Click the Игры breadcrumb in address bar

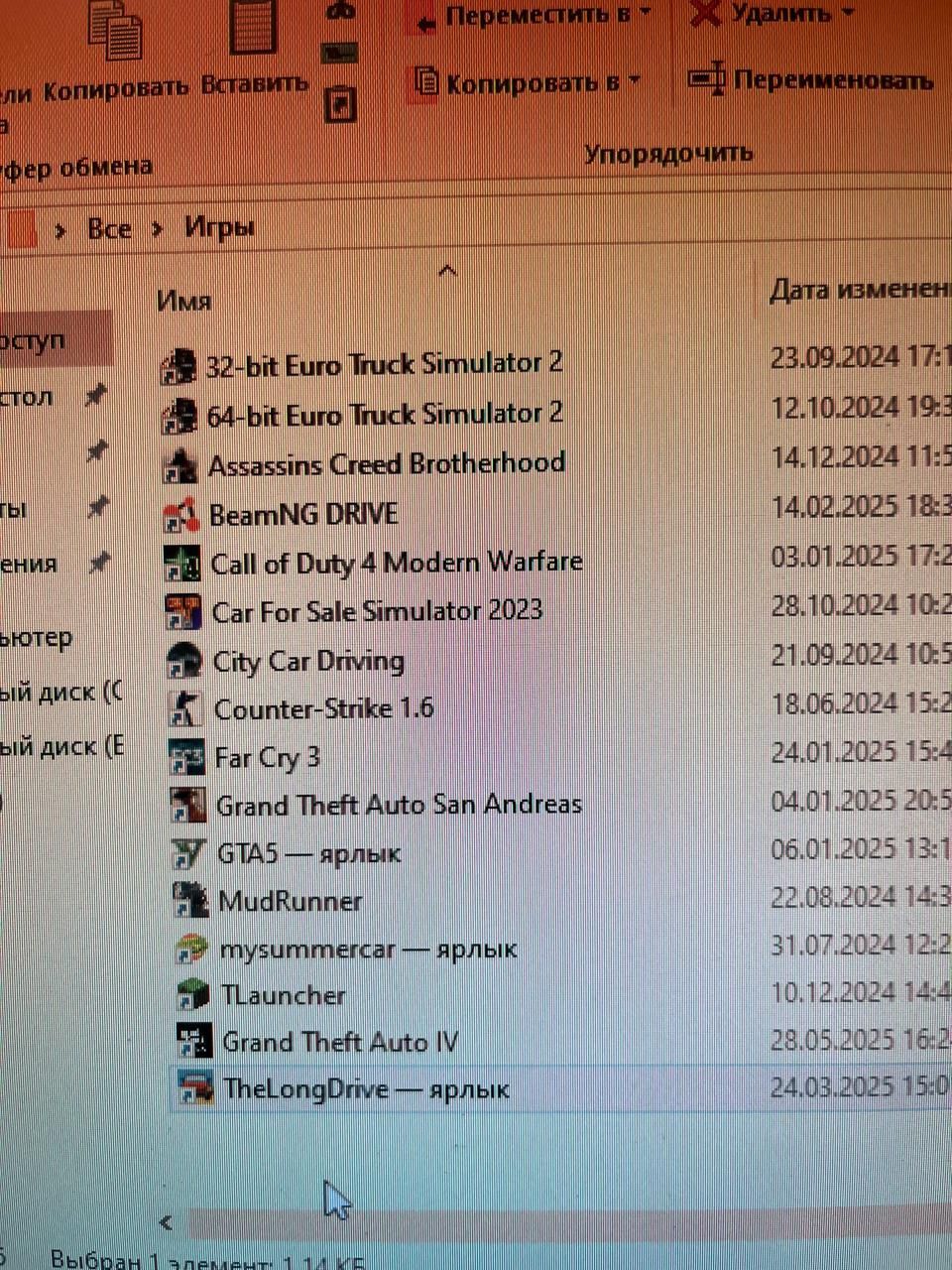coord(219,228)
